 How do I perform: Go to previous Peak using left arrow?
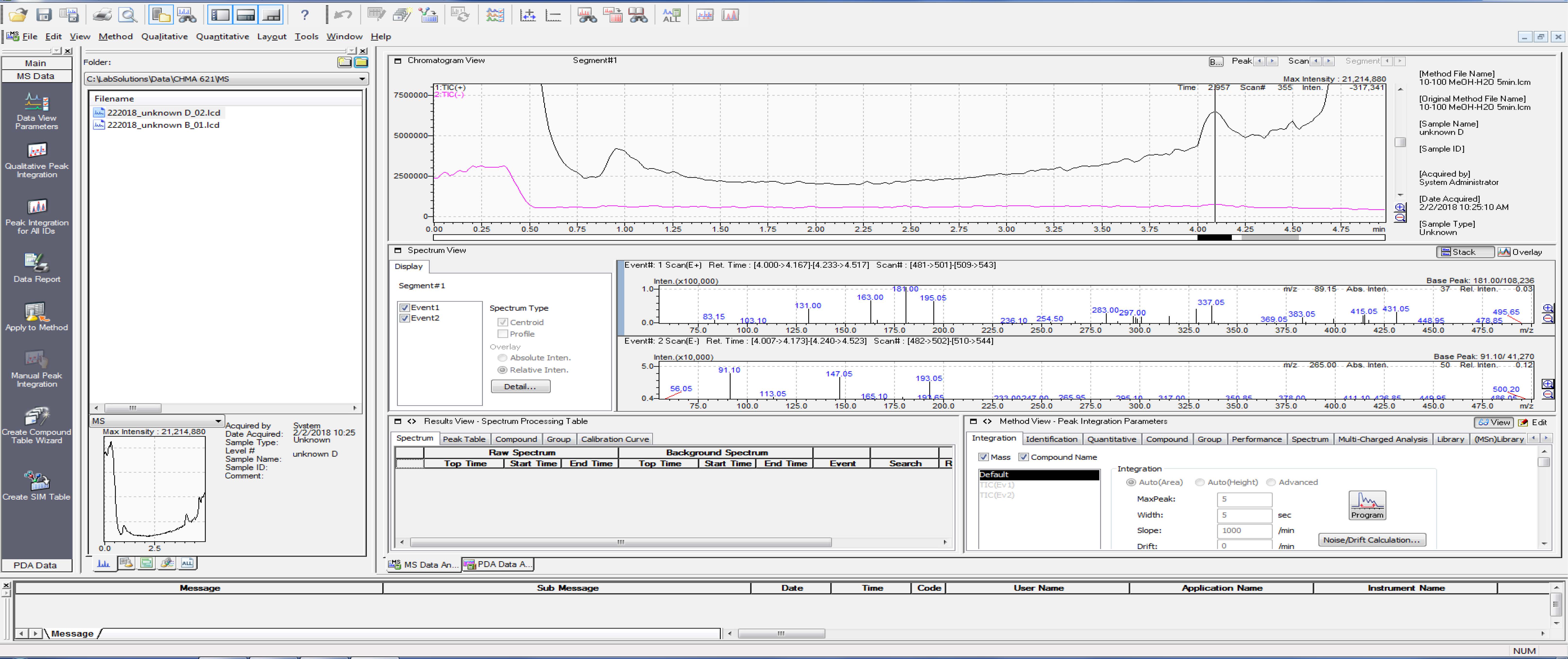point(1259,61)
